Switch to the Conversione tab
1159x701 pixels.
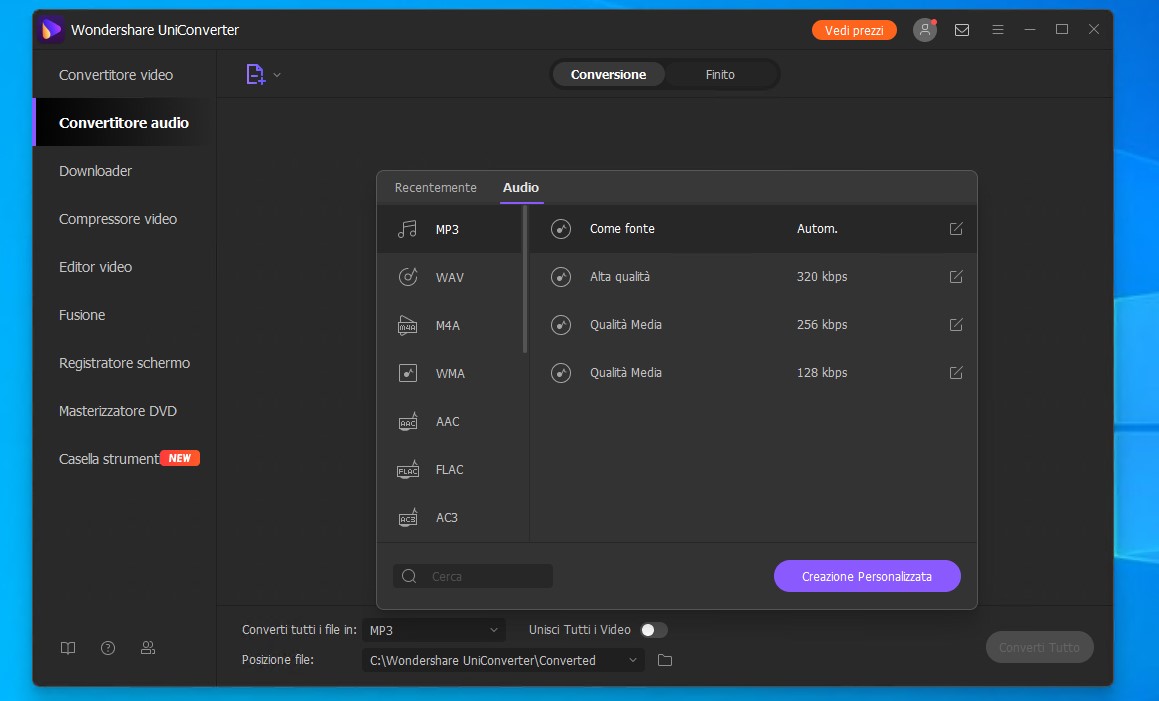click(x=608, y=75)
